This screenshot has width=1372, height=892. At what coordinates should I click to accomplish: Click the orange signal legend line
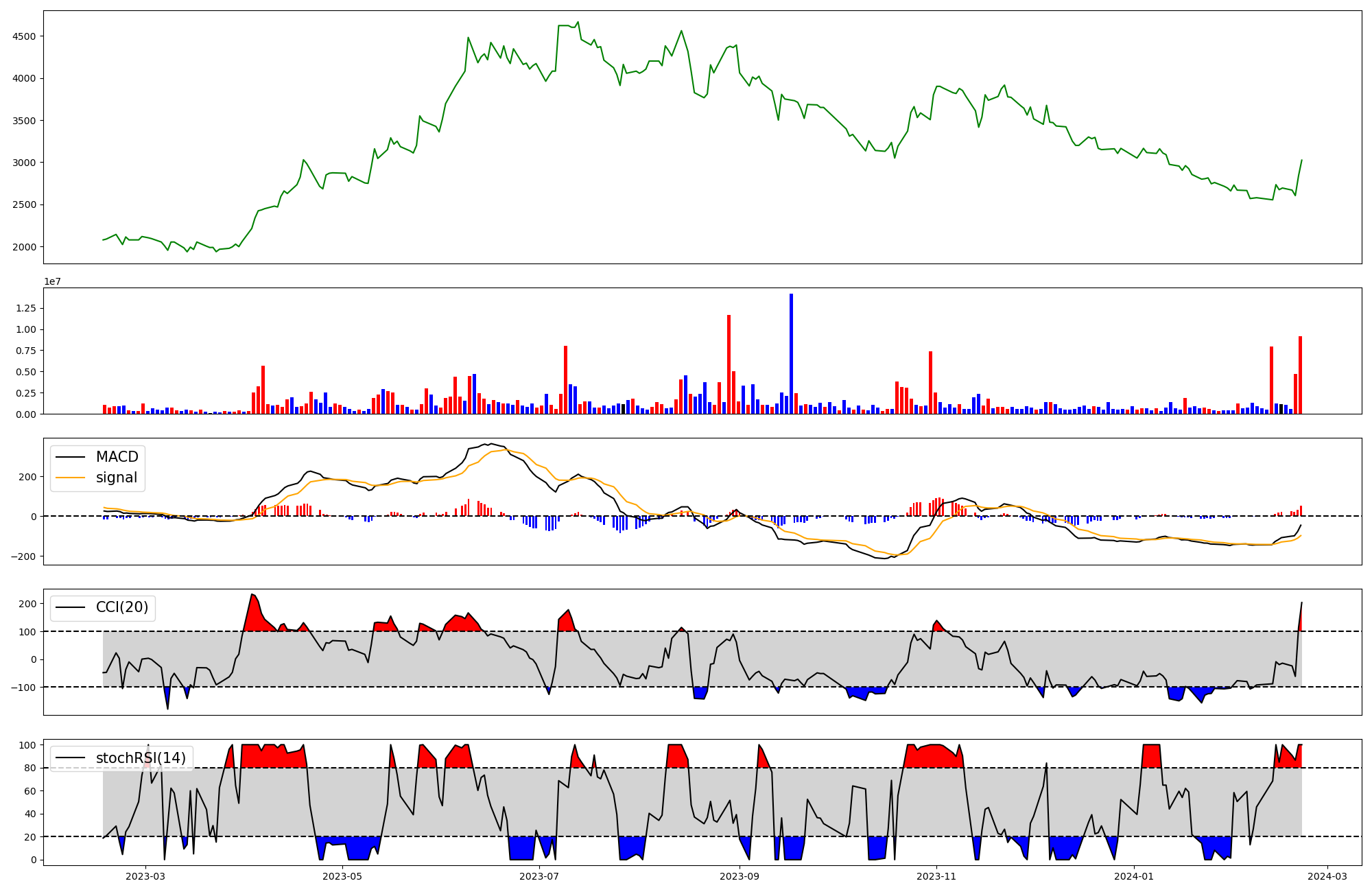tap(70, 478)
